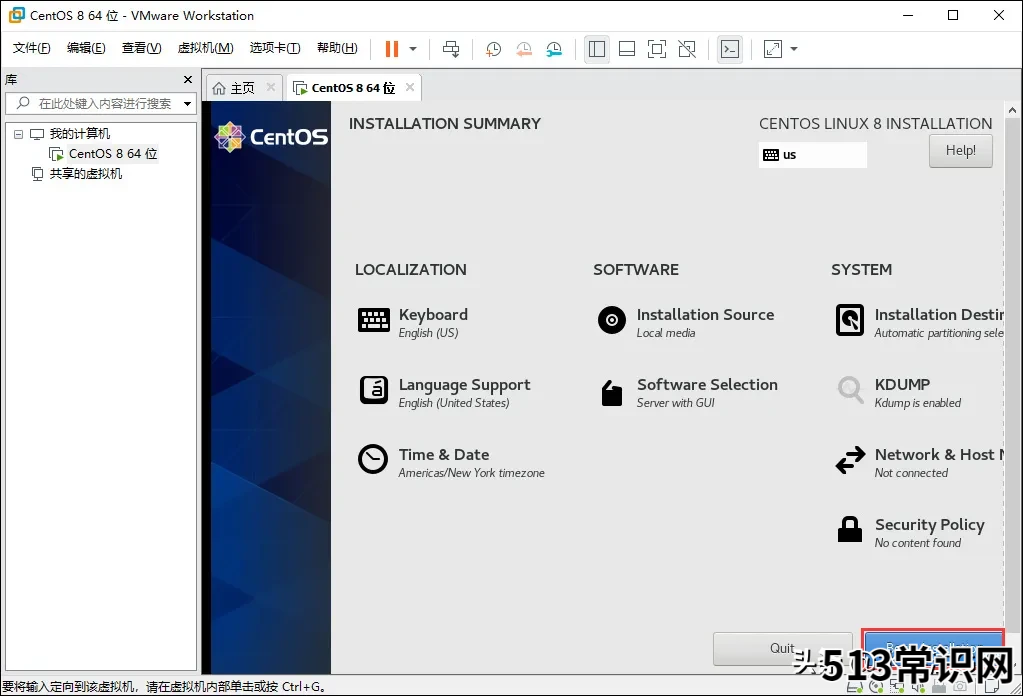Click the 'Americas/New York timezone' text

471,473
